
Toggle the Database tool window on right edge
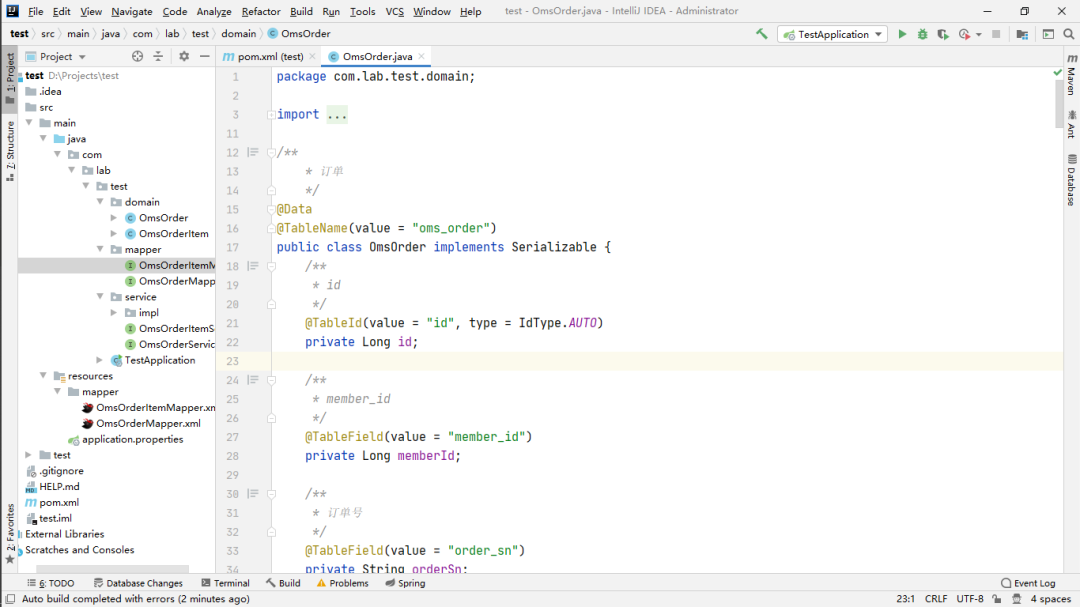(x=1070, y=180)
